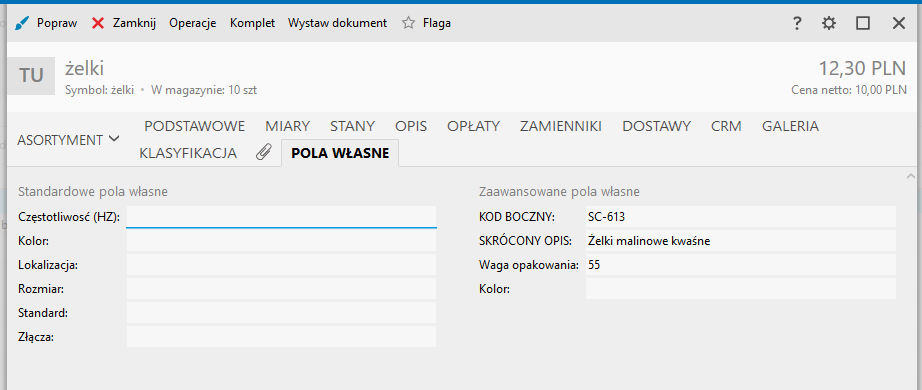Switch to the OPIS tab
The image size is (922, 390).
411,126
